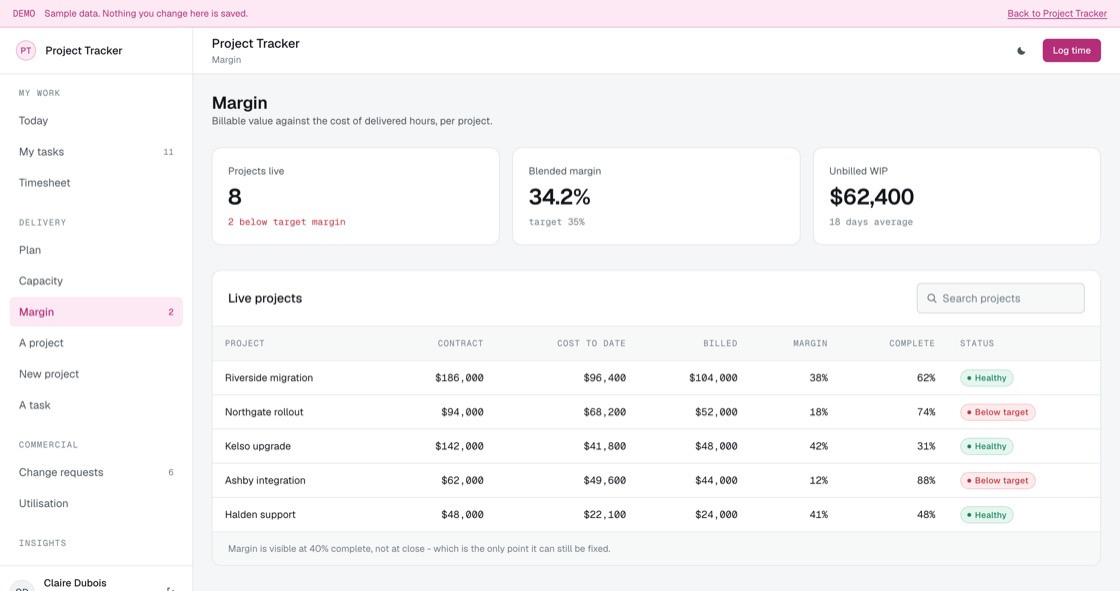The height and width of the screenshot is (591, 1120).
Task: Click Healthy status badge for Kelso upgrade
Action: 986,447
